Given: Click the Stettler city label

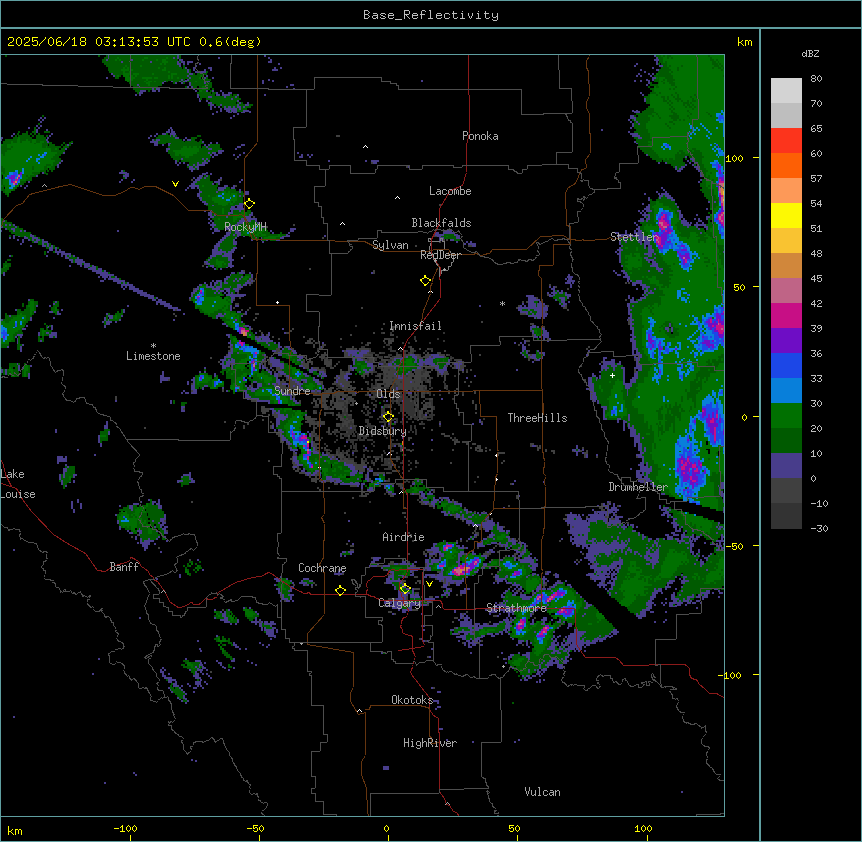Looking at the screenshot, I should click(x=634, y=237).
